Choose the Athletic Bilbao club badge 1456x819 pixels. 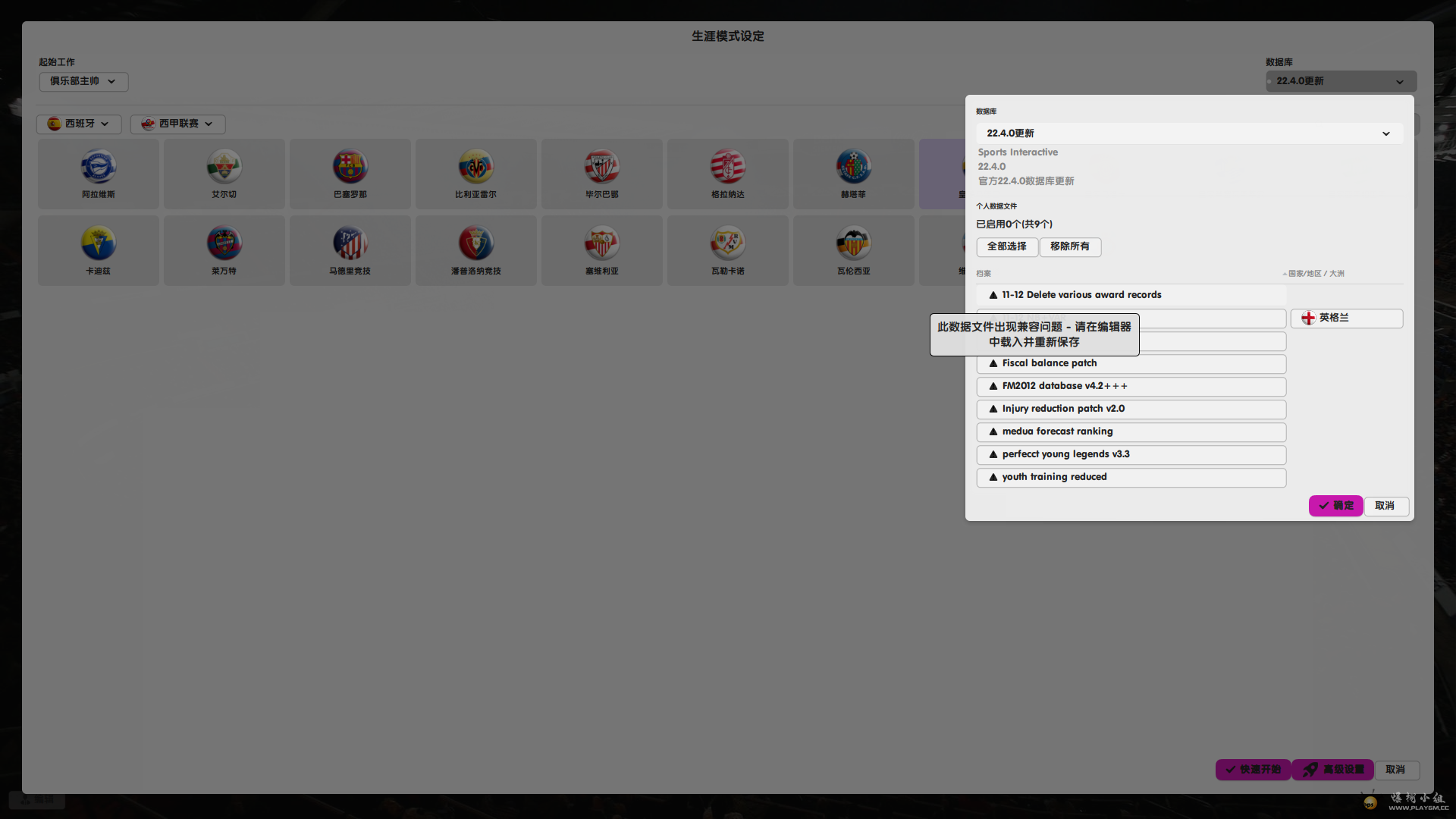pyautogui.click(x=601, y=167)
